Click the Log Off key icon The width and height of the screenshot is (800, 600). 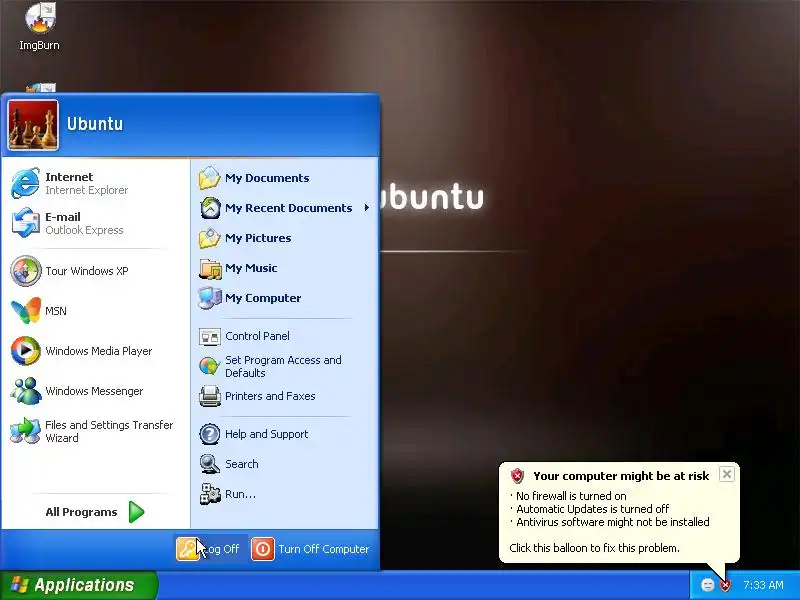click(188, 549)
